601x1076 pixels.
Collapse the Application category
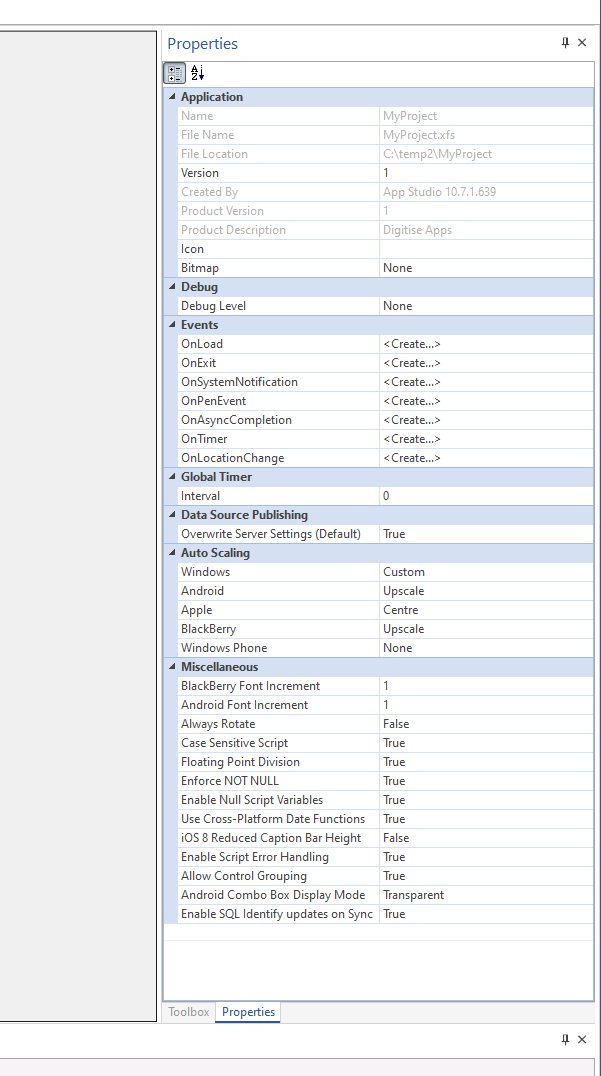click(x=172, y=97)
